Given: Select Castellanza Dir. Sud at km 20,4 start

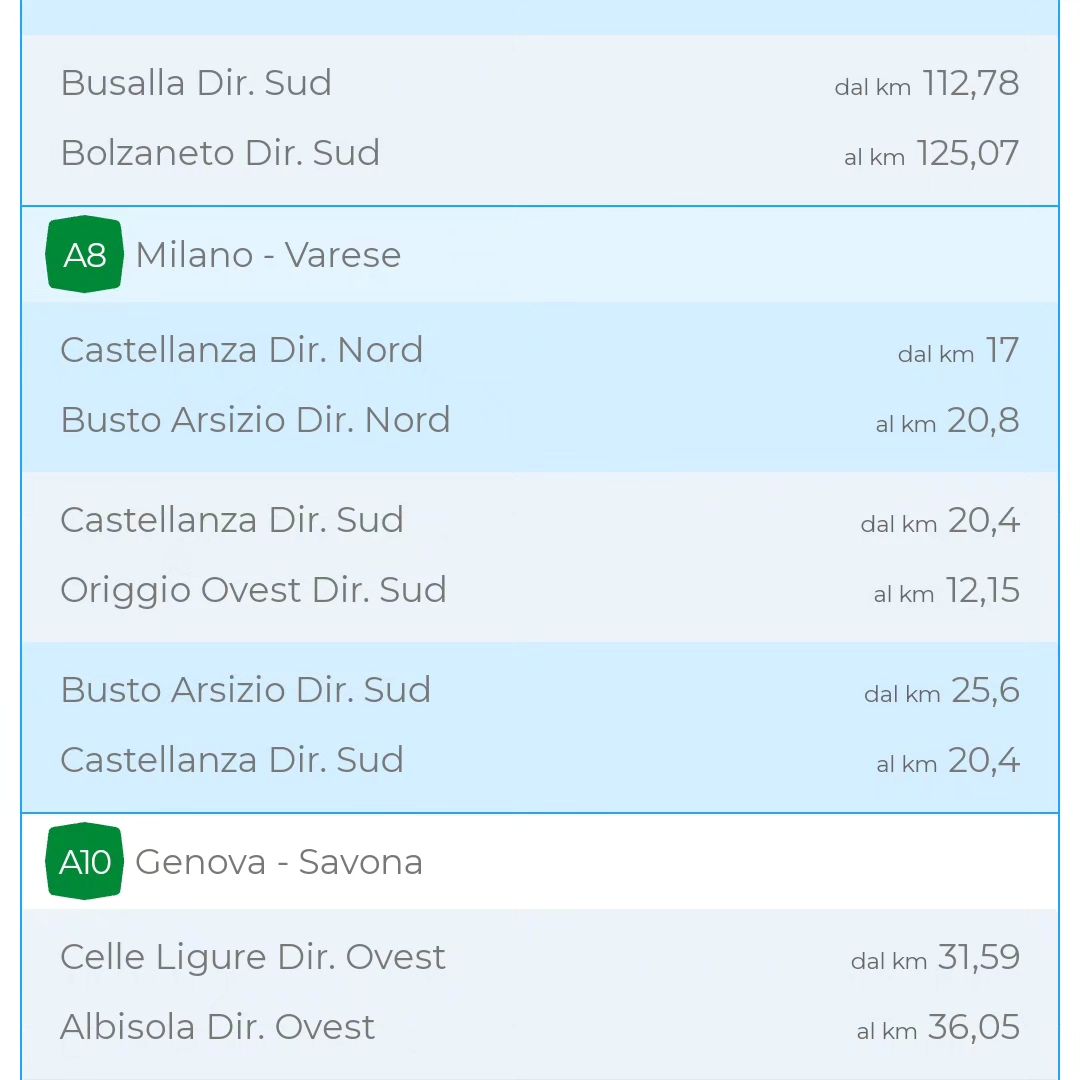Looking at the screenshot, I should [232, 520].
